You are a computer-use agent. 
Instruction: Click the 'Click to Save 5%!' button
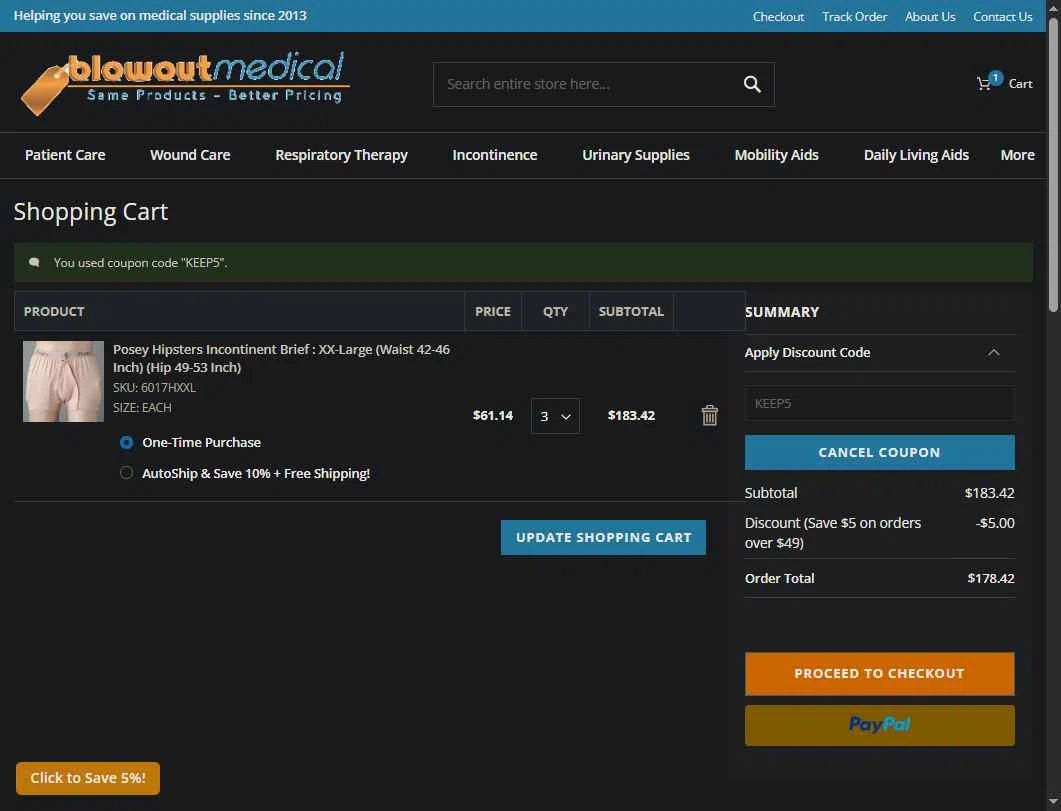point(88,779)
